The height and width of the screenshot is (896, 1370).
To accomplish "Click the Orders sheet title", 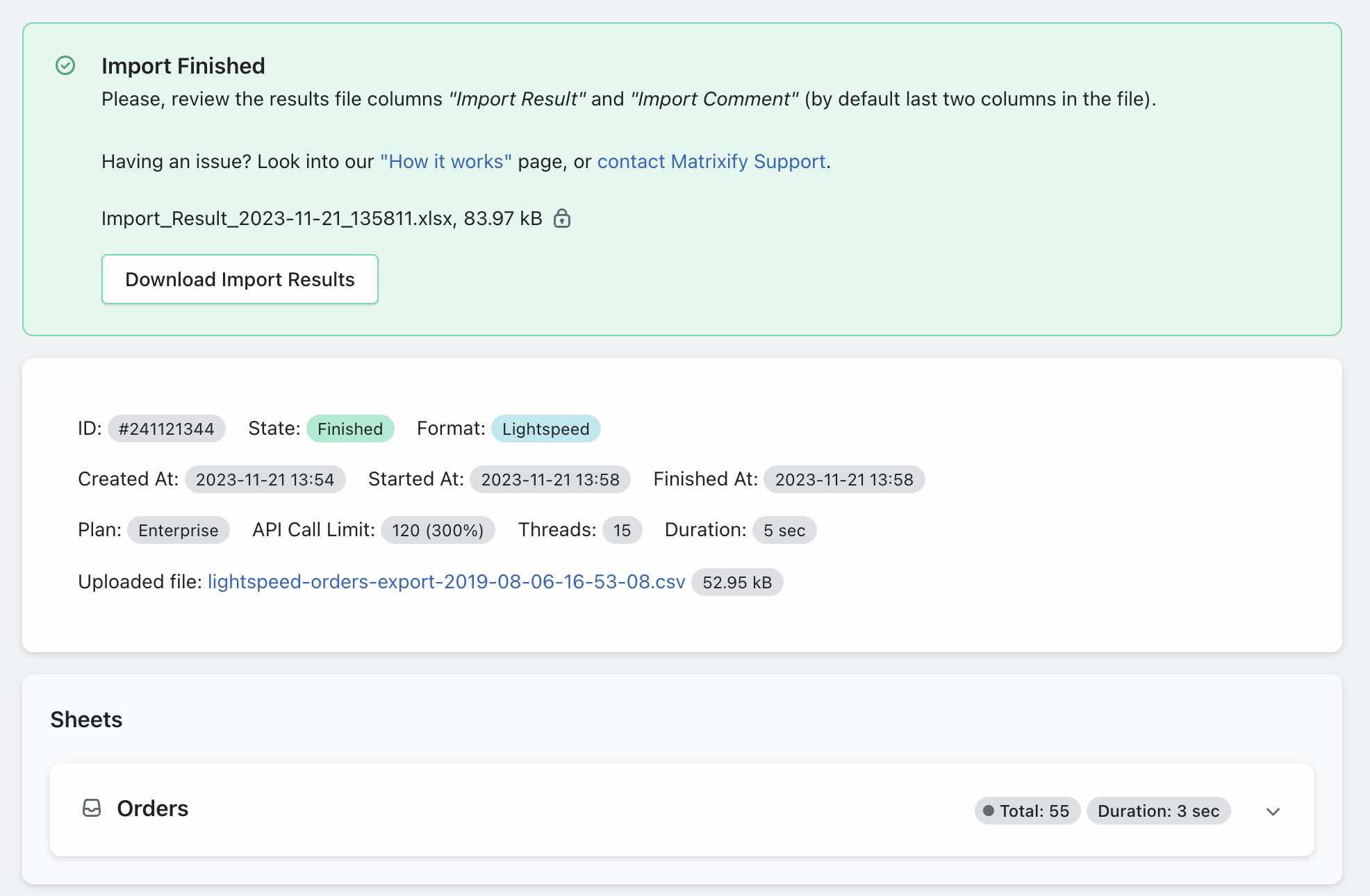I will click(x=152, y=808).
